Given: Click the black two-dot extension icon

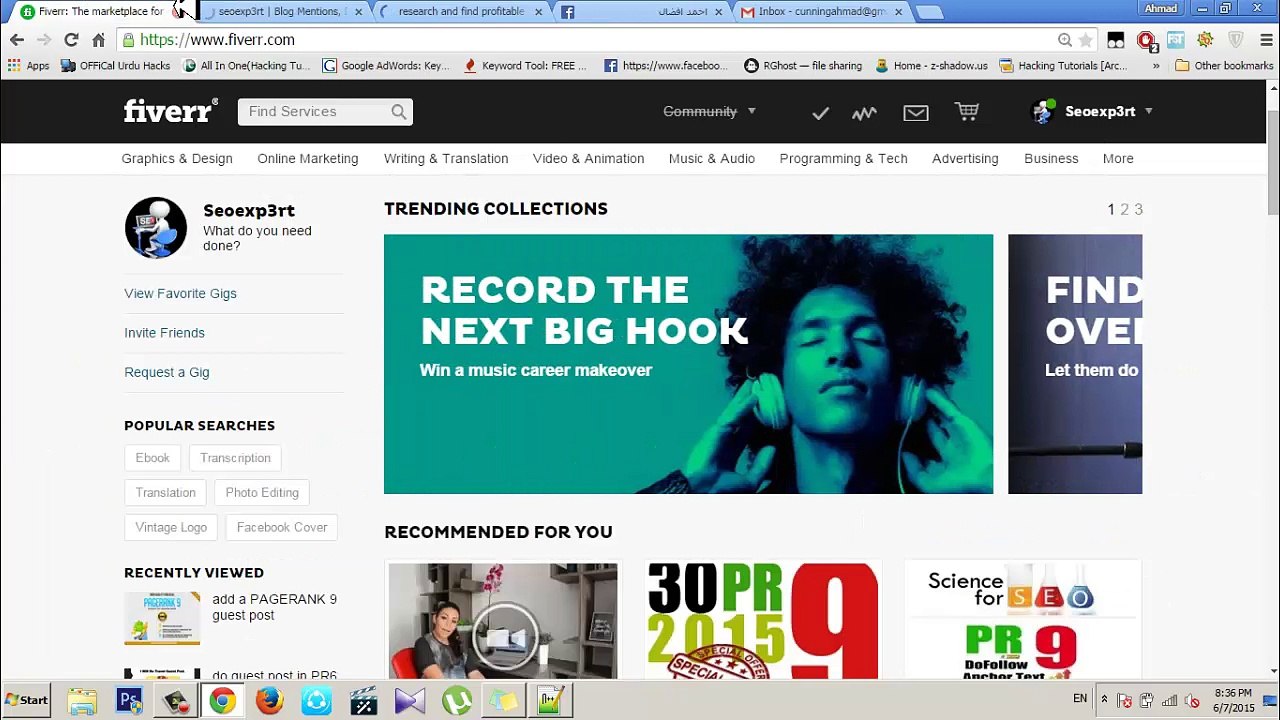Looking at the screenshot, I should [1116, 40].
